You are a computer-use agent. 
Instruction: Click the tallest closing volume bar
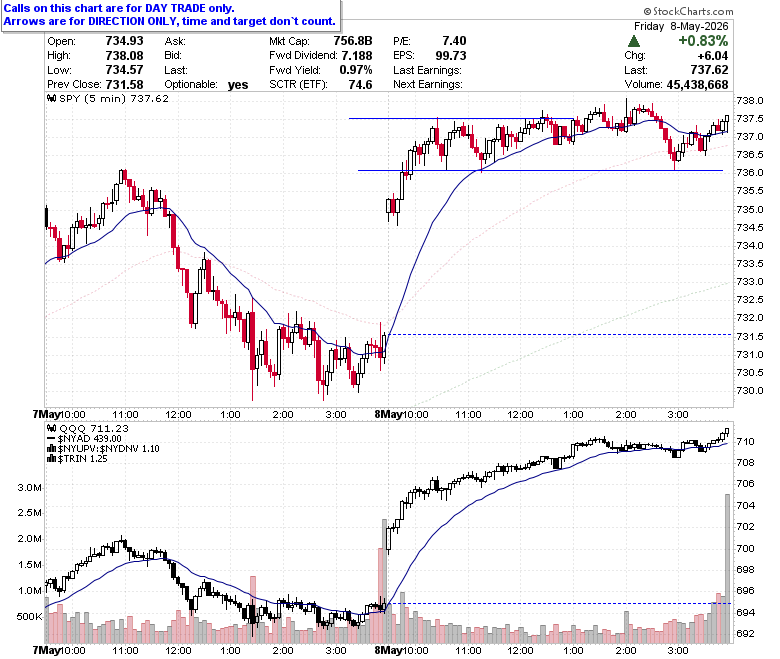727,568
